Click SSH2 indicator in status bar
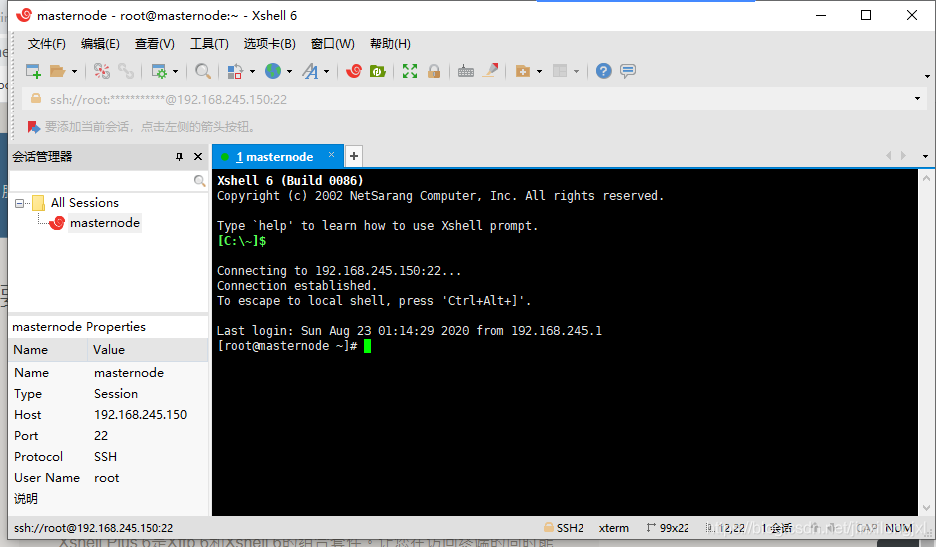The height and width of the screenshot is (547, 936). [x=564, y=528]
